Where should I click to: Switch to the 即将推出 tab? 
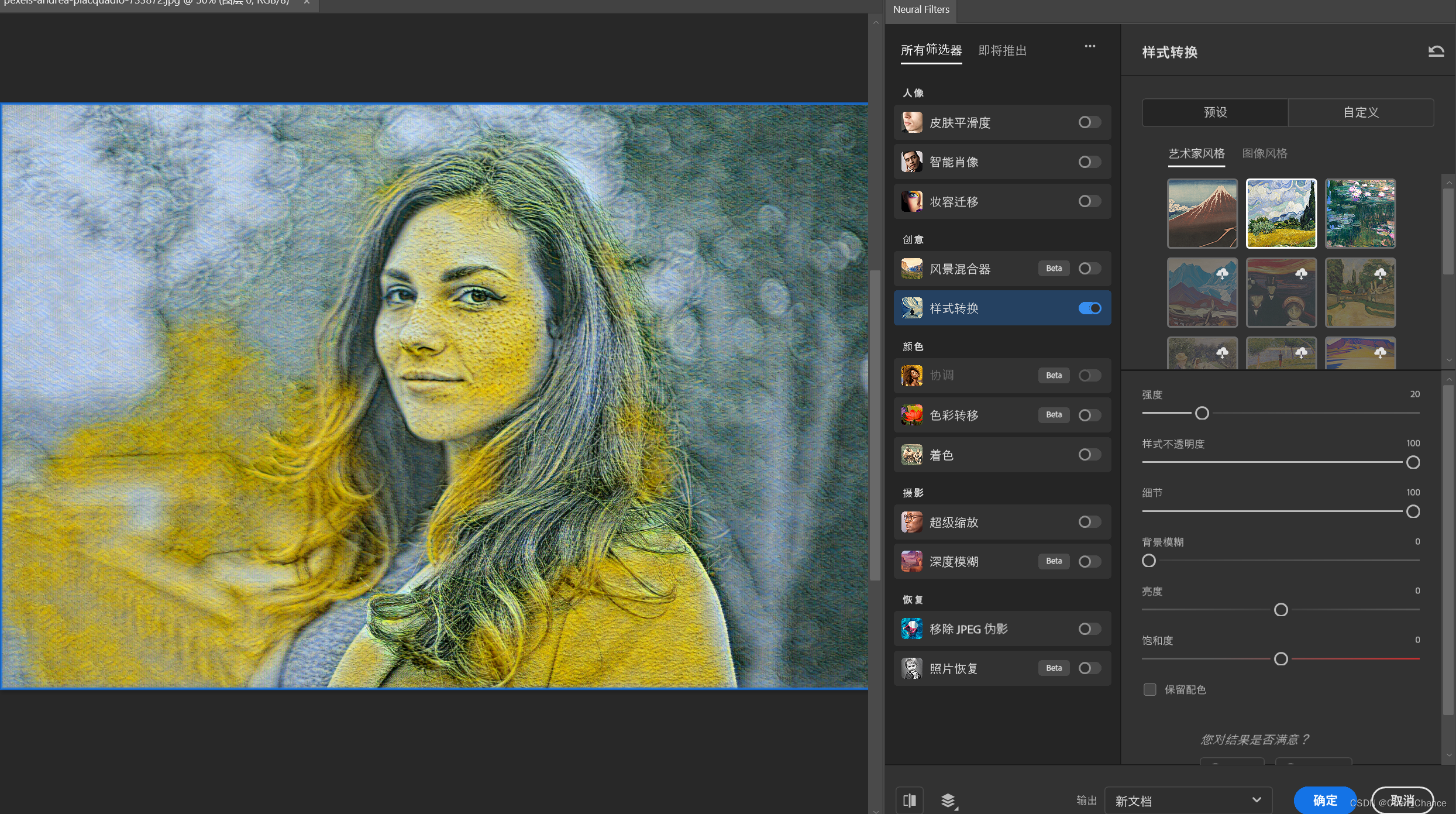(1002, 51)
